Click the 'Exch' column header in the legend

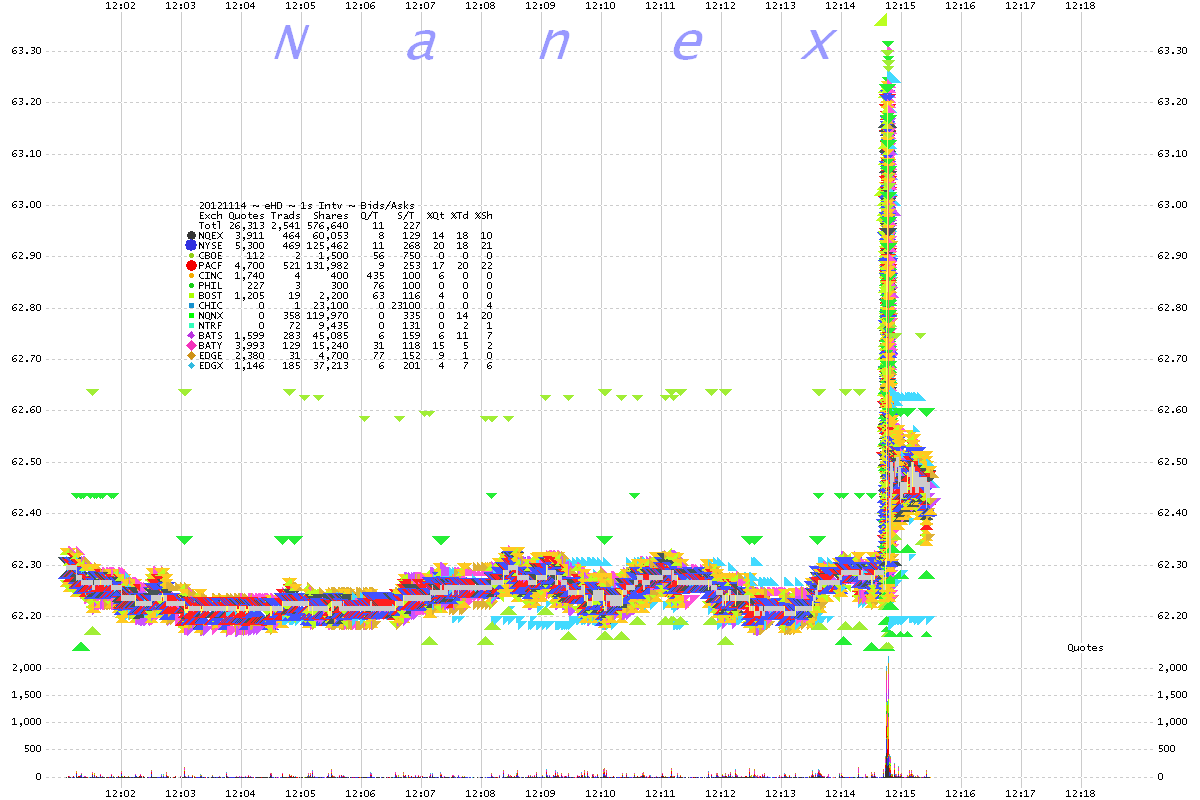click(211, 215)
